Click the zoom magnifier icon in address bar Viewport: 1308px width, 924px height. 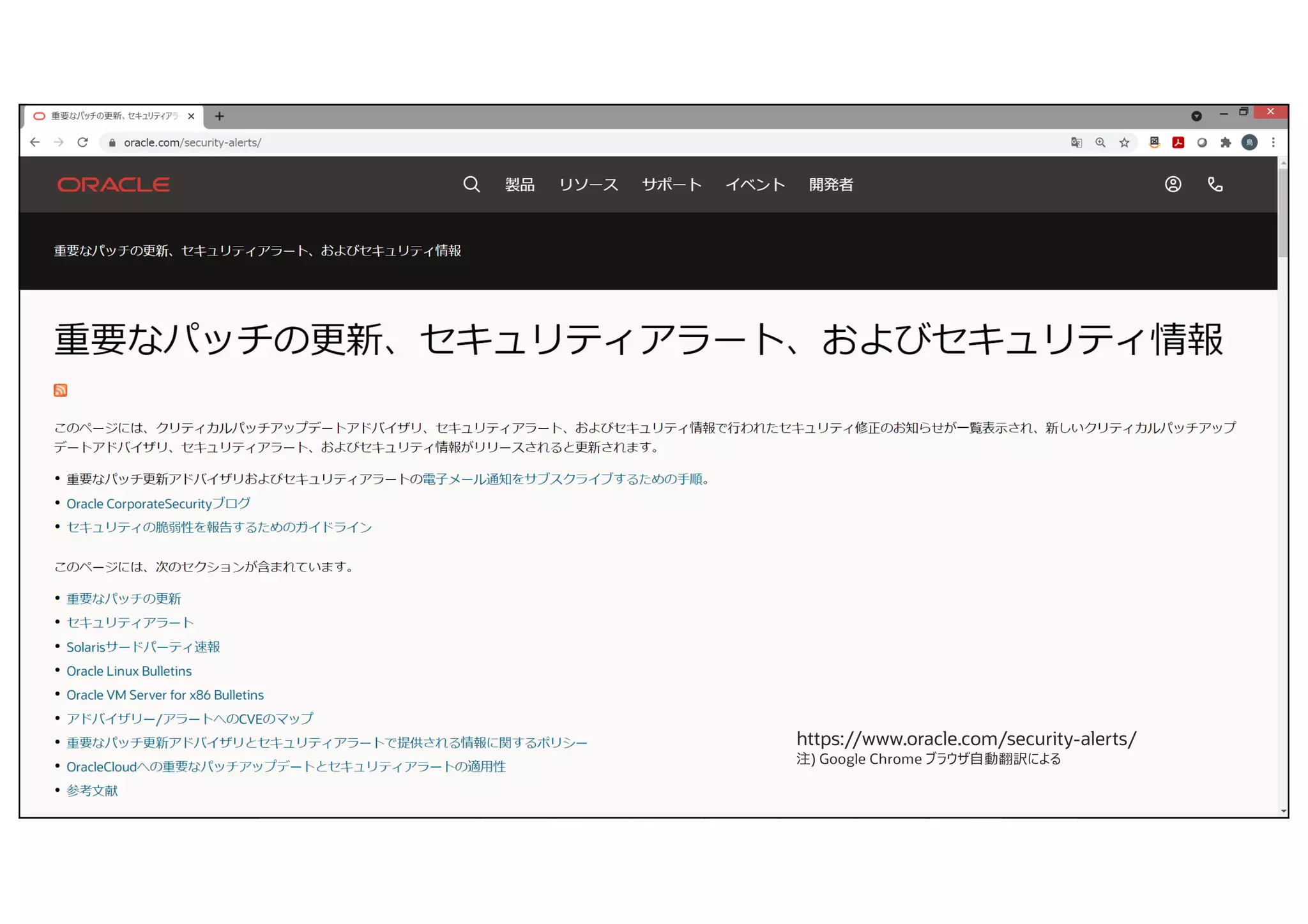(x=1100, y=142)
